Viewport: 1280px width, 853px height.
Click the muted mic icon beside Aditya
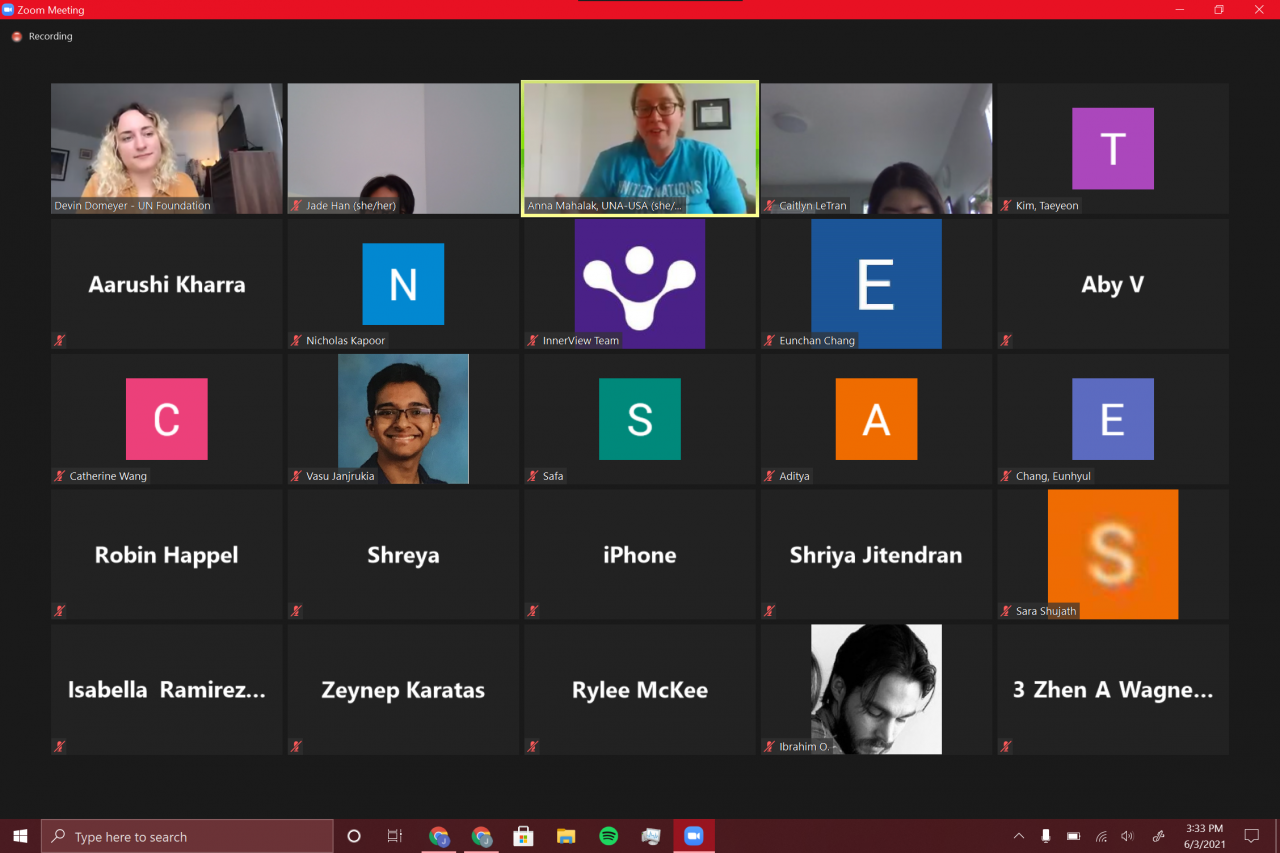pos(769,476)
